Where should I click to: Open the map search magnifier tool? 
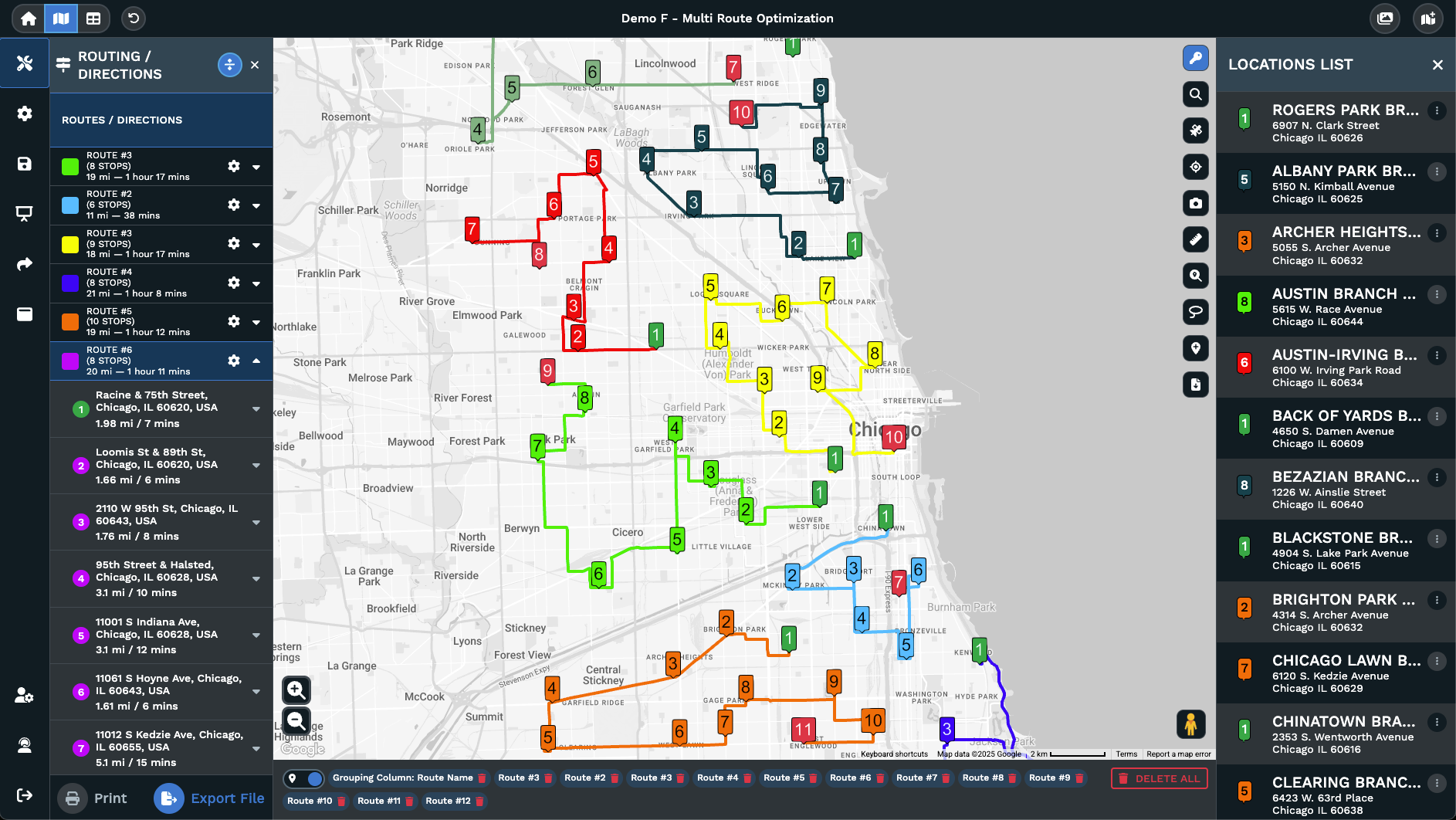coord(1195,94)
